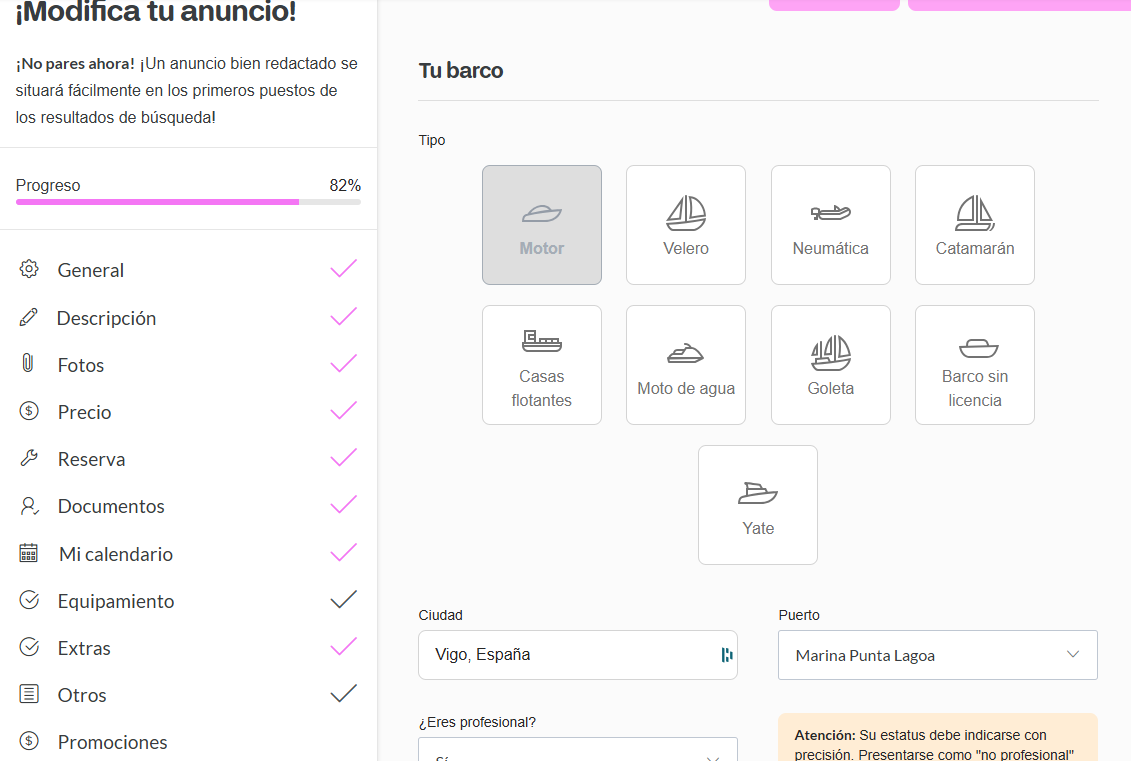This screenshot has height=761, width=1131.
Task: Choose the Neumática inflatable boat icon
Action: pos(830,213)
